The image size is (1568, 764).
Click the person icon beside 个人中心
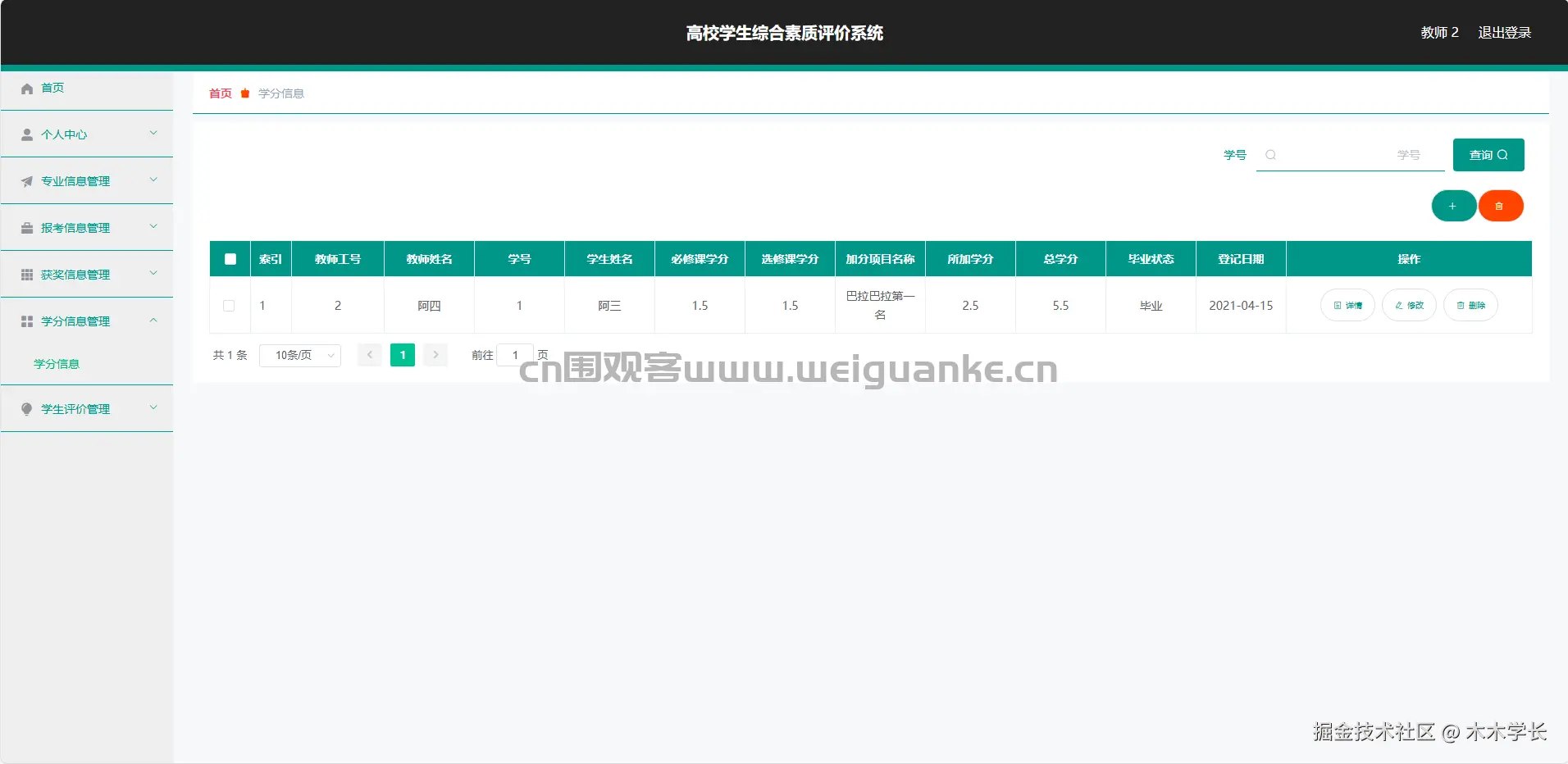[x=27, y=134]
